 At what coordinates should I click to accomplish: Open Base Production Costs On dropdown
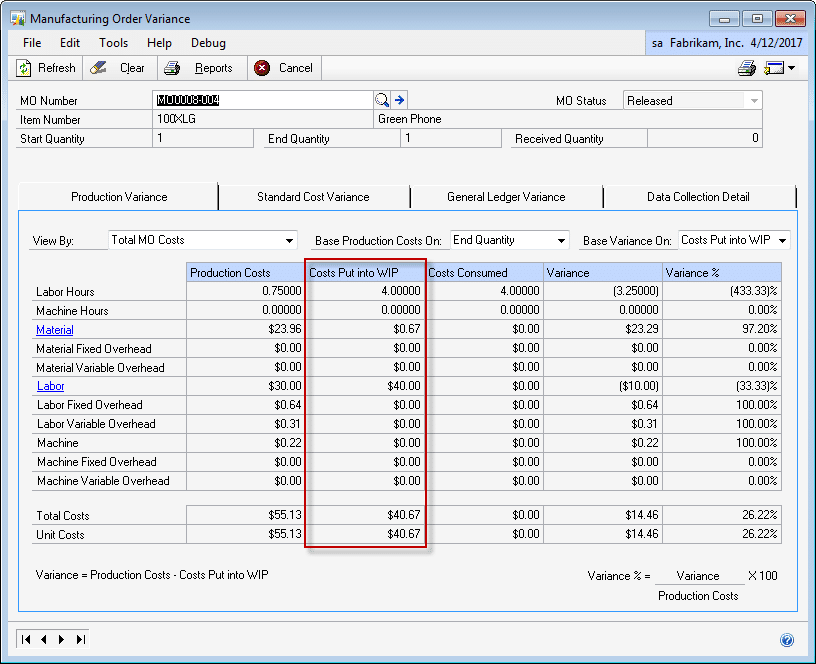pos(561,240)
